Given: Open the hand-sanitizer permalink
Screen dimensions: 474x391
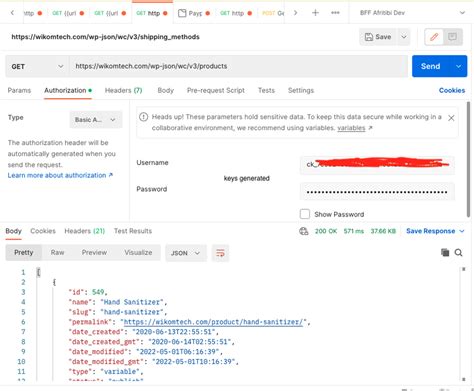Looking at the screenshot, I should 213,322.
